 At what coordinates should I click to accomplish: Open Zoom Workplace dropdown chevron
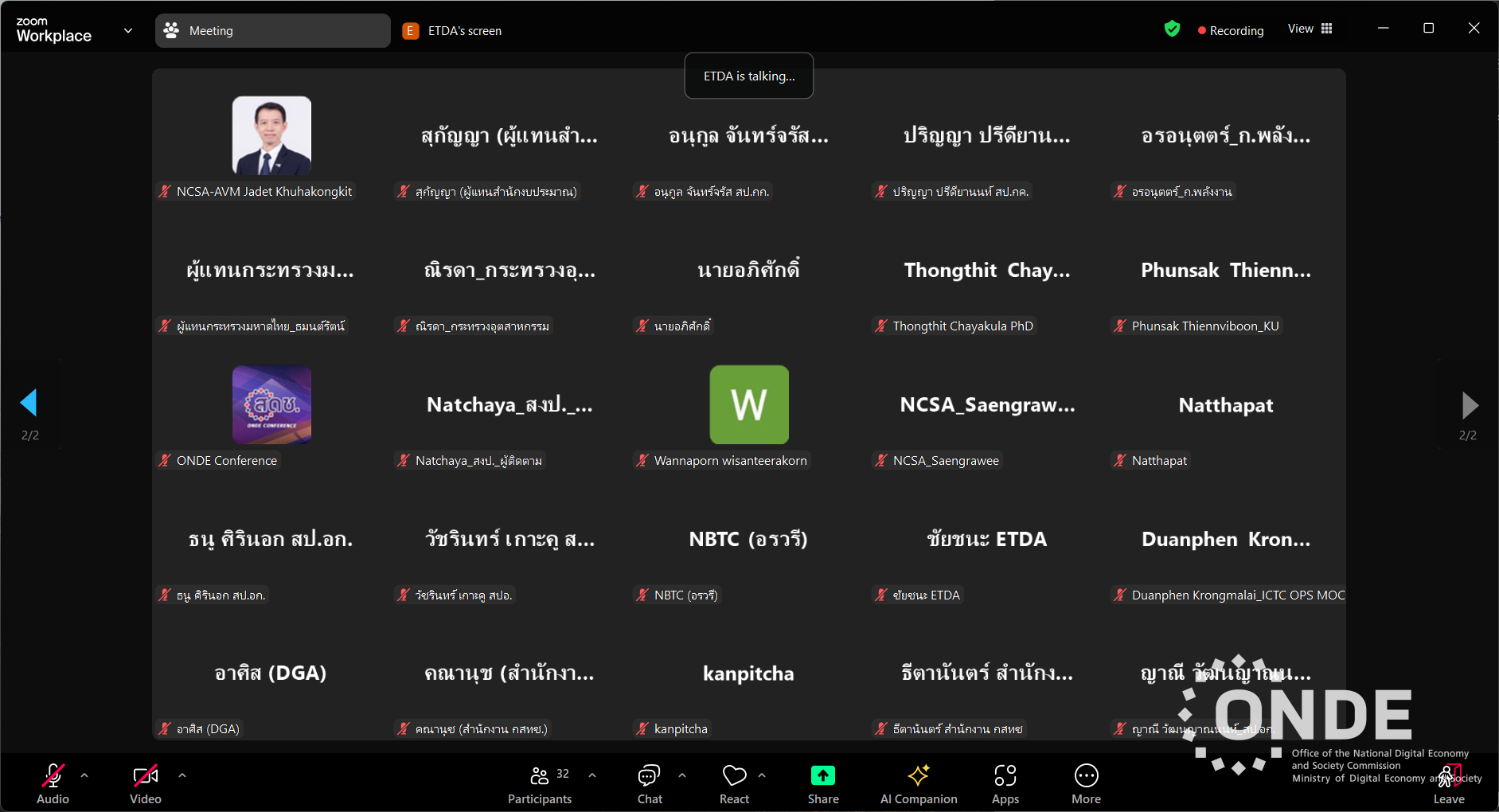point(128,31)
